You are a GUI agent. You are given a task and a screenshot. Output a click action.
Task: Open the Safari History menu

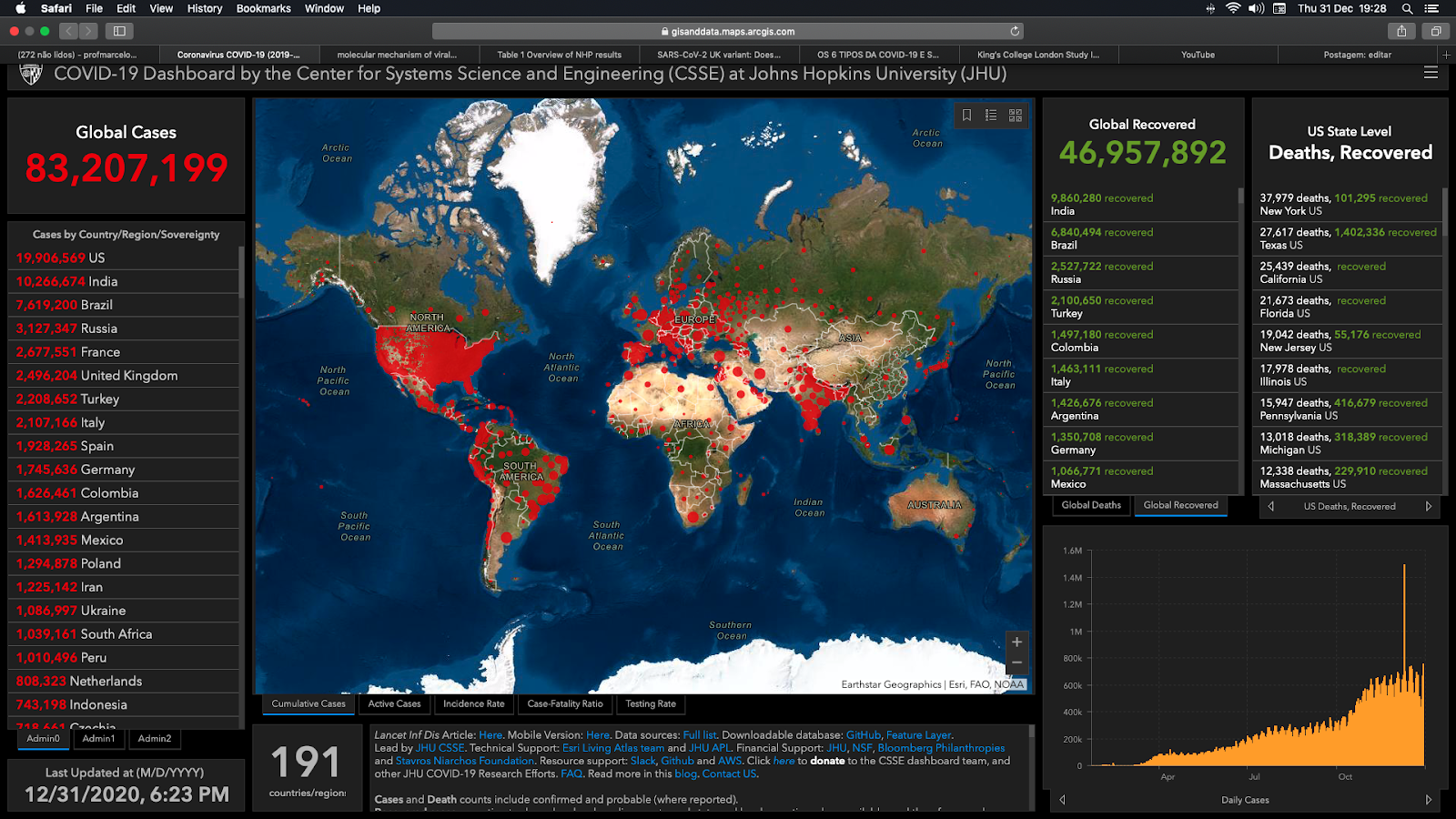coord(205,8)
